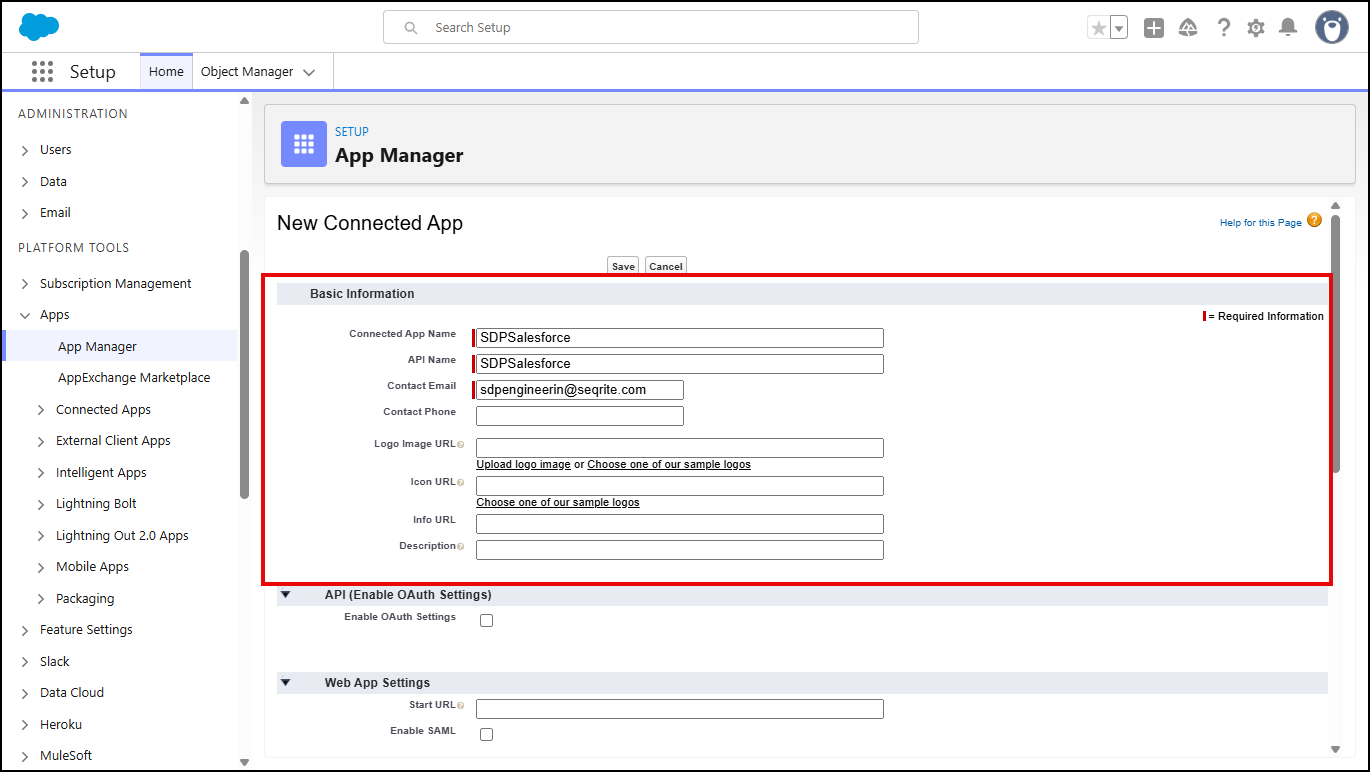Click the user avatar profile icon

point(1331,28)
